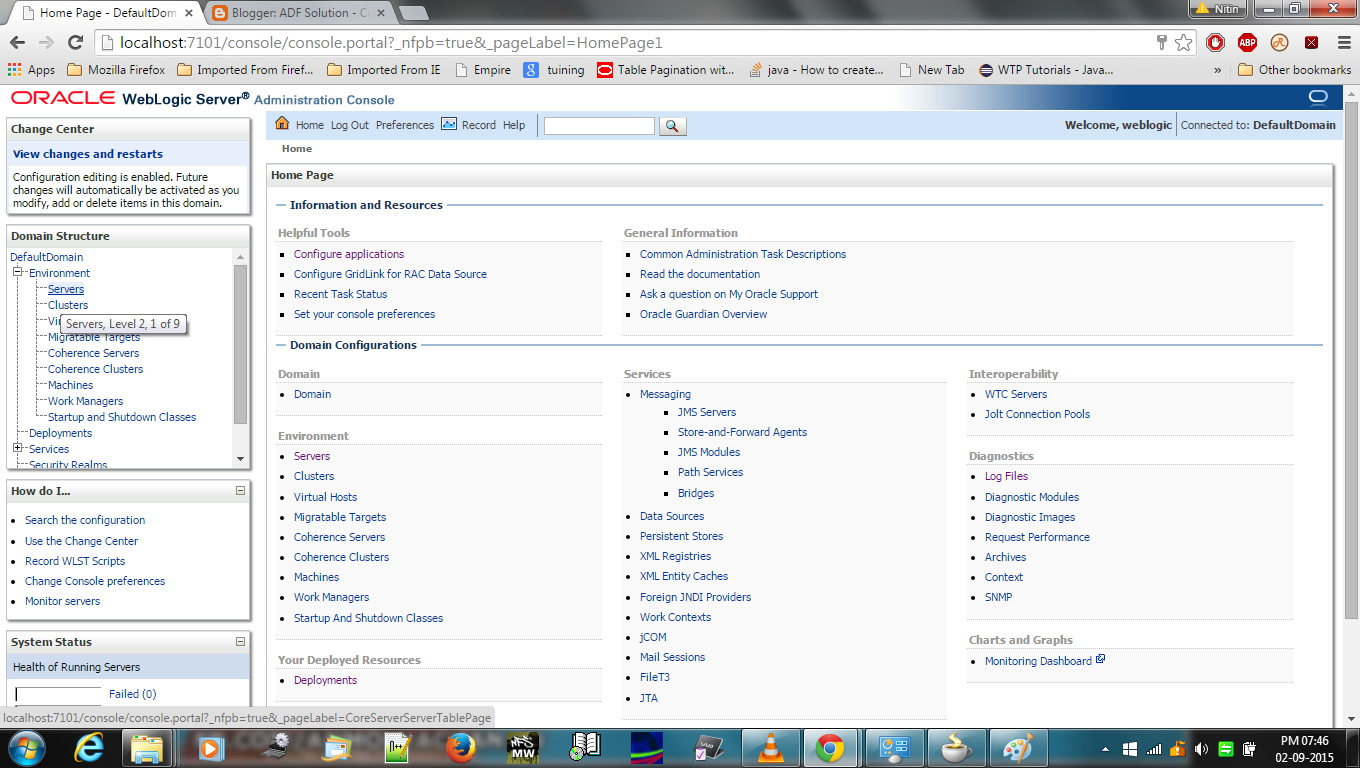Viewport: 1360px width, 768px height.
Task: Bookmark this page with star icon
Action: [1184, 43]
